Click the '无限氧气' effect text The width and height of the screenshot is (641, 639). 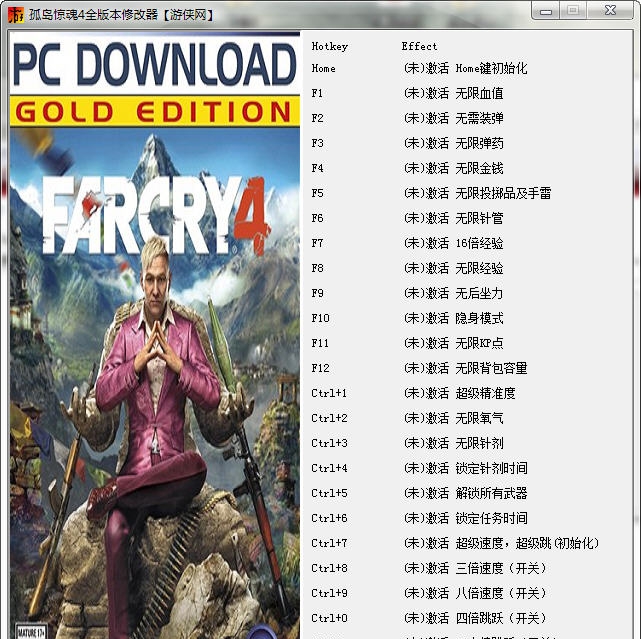click(479, 418)
